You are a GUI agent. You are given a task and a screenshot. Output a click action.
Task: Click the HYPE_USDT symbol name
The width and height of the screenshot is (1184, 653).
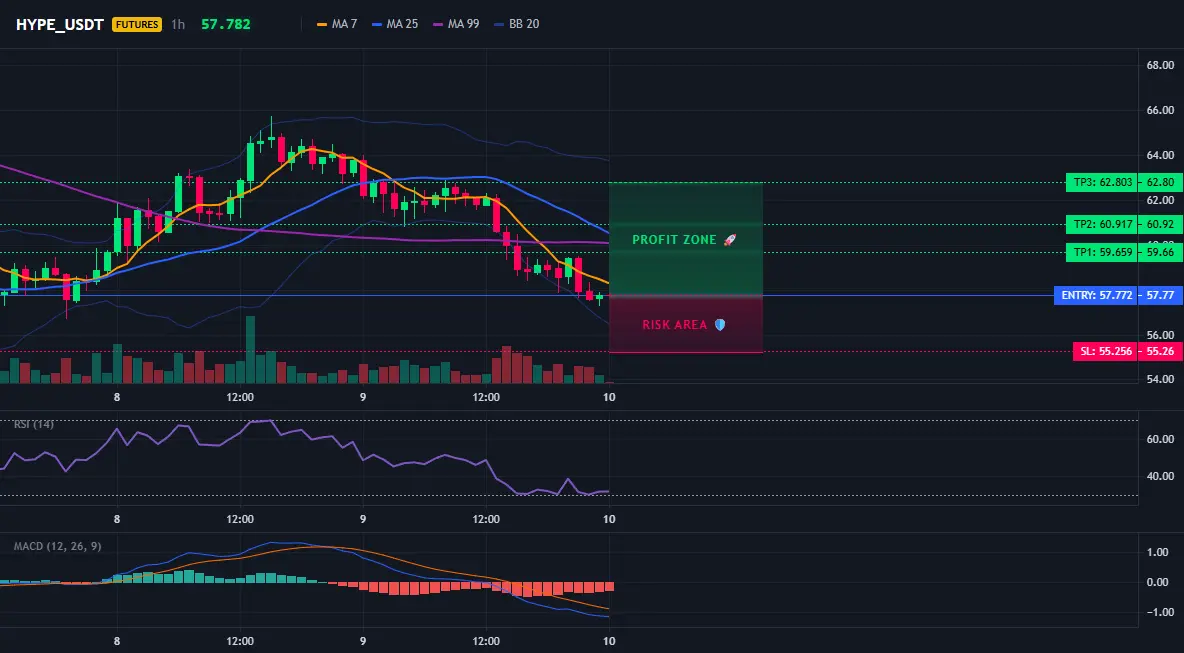pyautogui.click(x=60, y=24)
